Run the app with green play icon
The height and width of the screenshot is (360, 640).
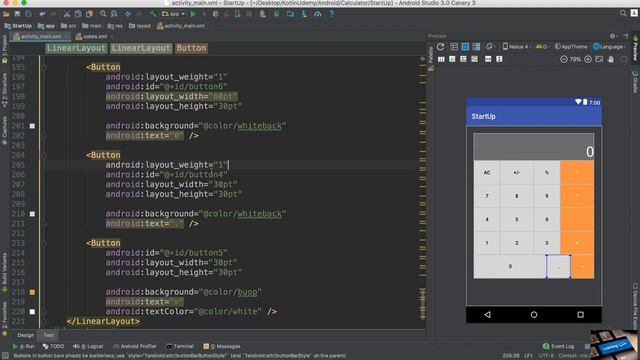193,14
